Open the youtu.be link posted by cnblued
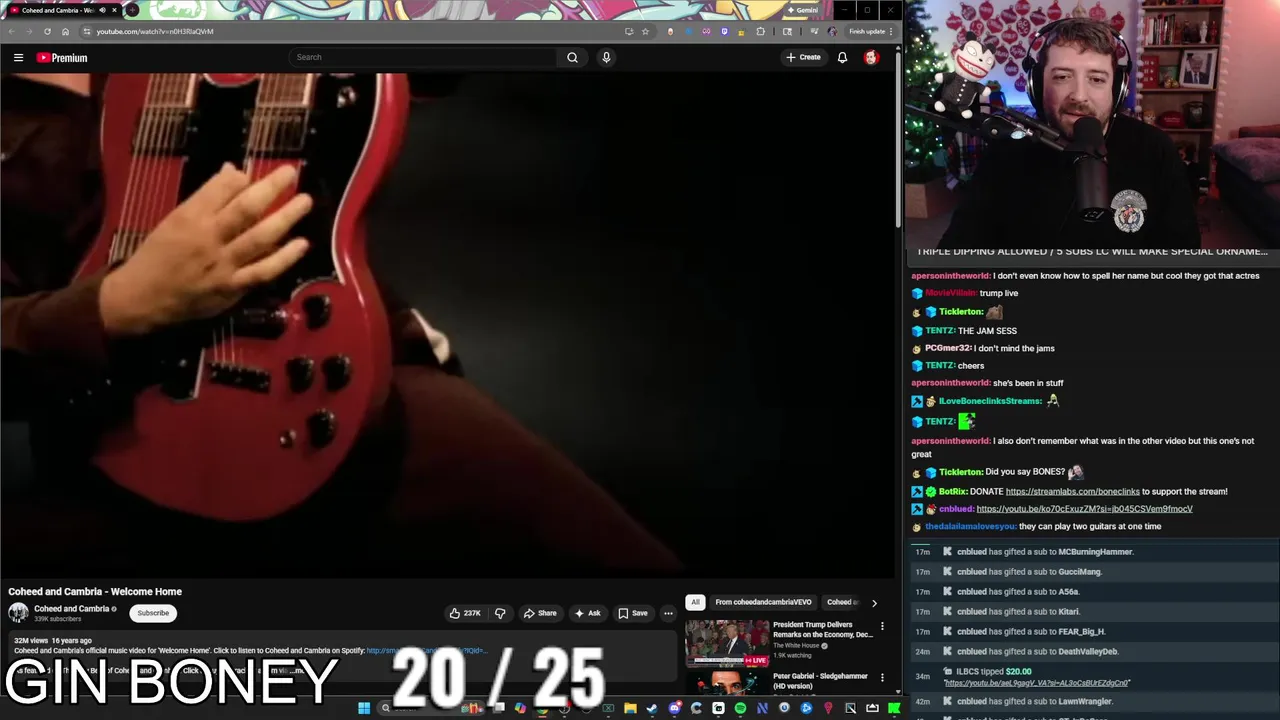This screenshot has height=720, width=1280. (x=1084, y=509)
